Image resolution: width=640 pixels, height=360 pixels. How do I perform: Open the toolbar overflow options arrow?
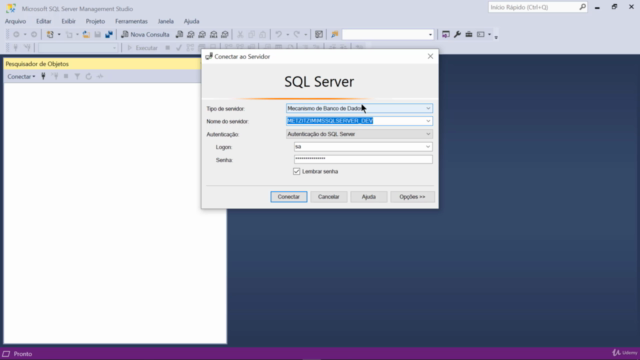496,37
